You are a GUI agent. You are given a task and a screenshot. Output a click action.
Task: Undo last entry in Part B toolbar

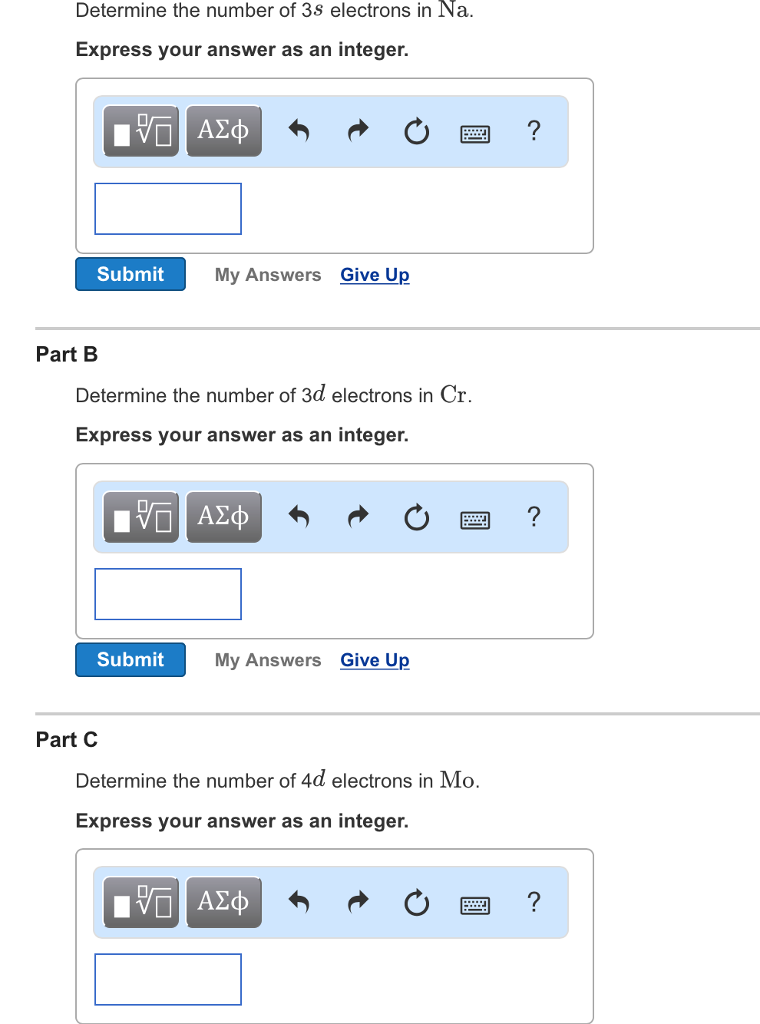point(298,517)
